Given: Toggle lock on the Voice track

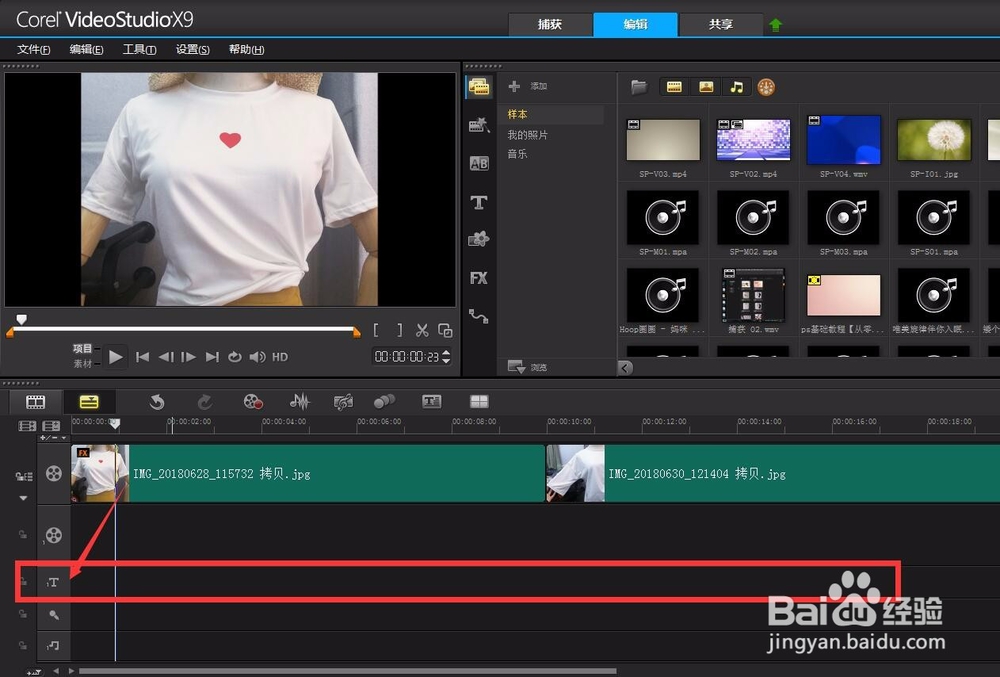Looking at the screenshot, I should coord(23,614).
